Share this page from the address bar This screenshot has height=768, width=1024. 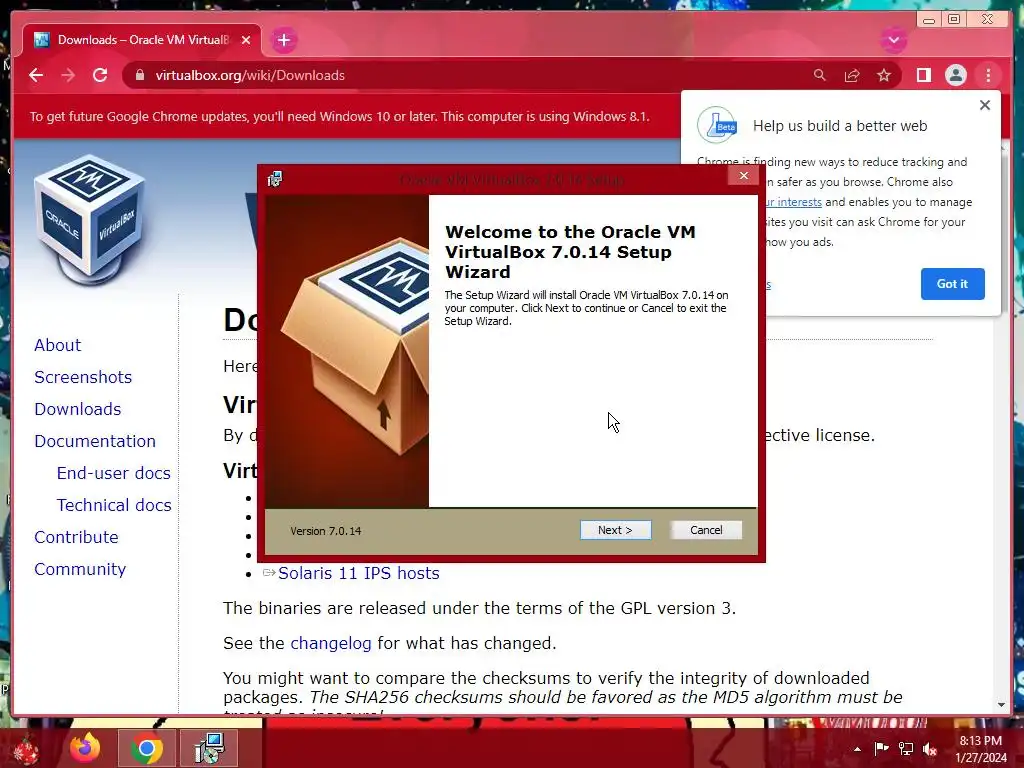tap(852, 75)
